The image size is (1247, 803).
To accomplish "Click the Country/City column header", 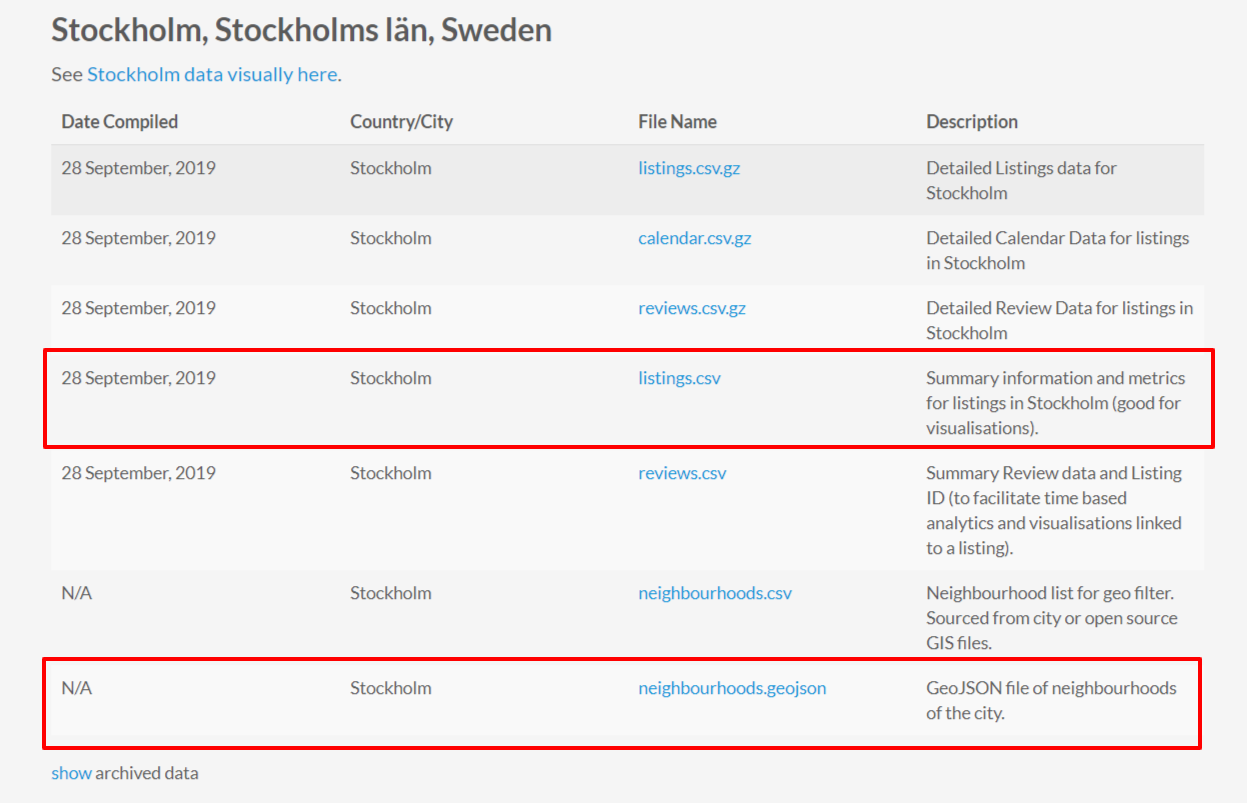I will (x=401, y=122).
